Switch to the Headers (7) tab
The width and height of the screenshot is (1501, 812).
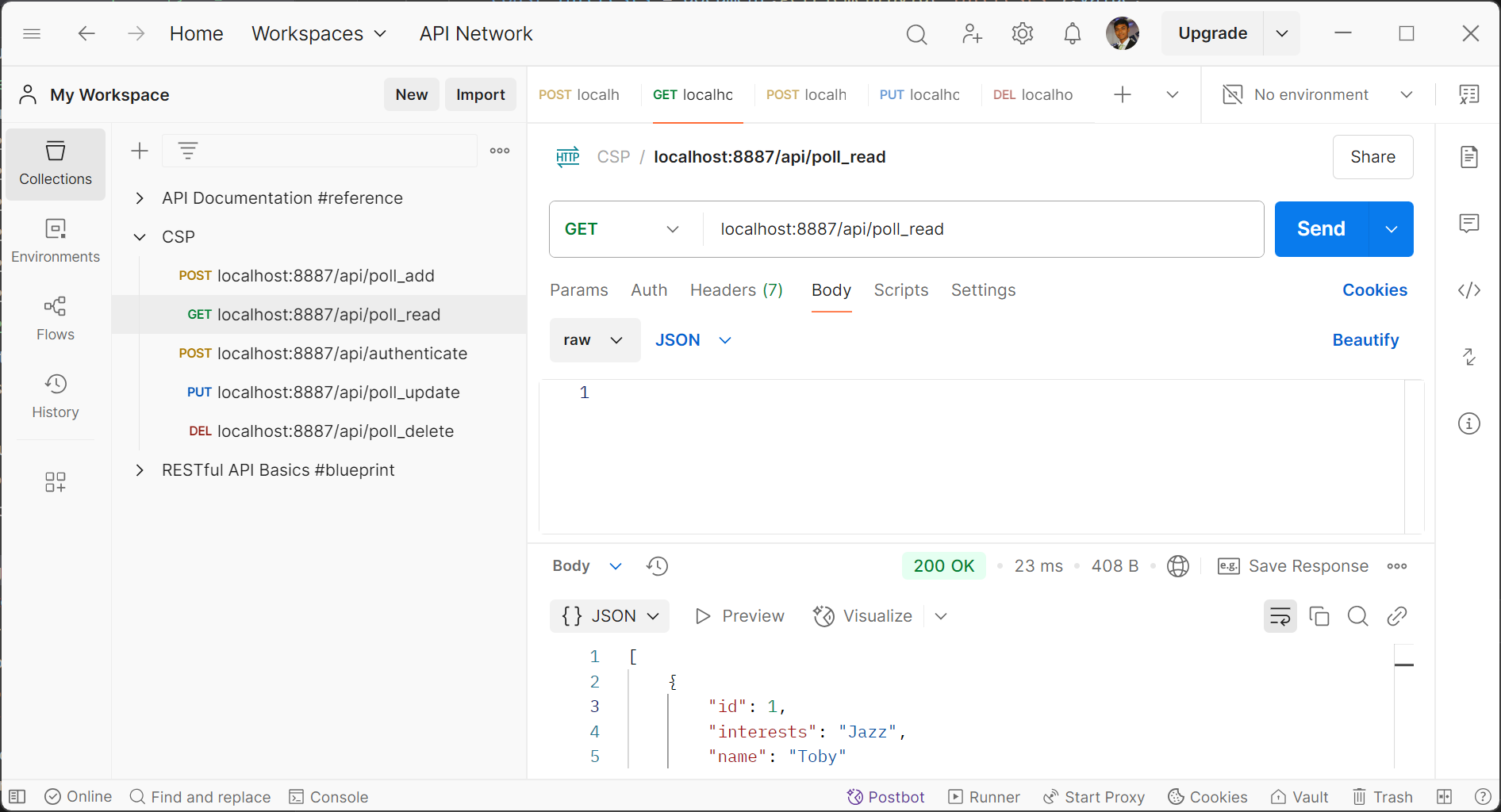click(735, 290)
